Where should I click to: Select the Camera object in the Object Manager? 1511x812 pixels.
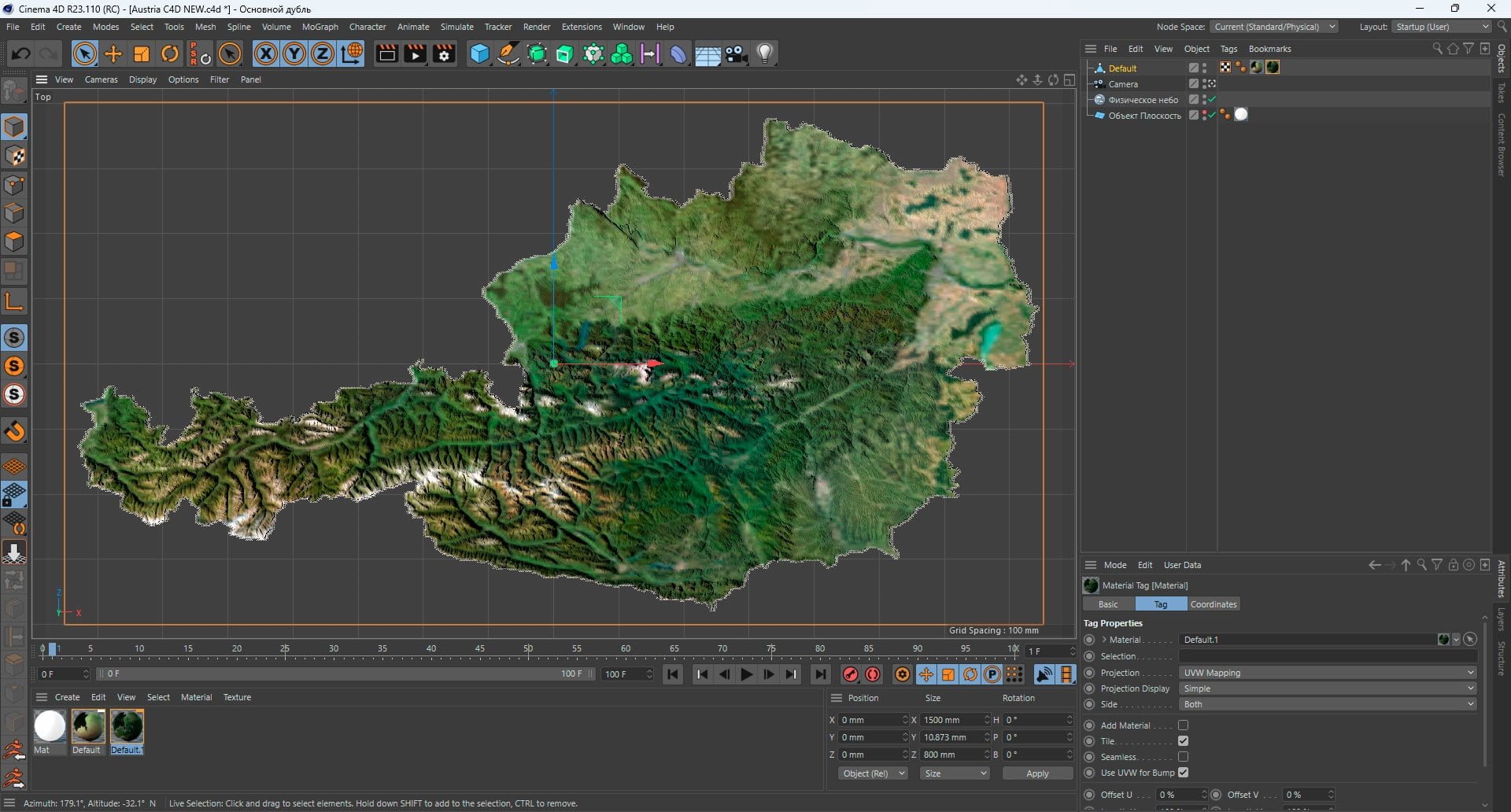(1123, 84)
